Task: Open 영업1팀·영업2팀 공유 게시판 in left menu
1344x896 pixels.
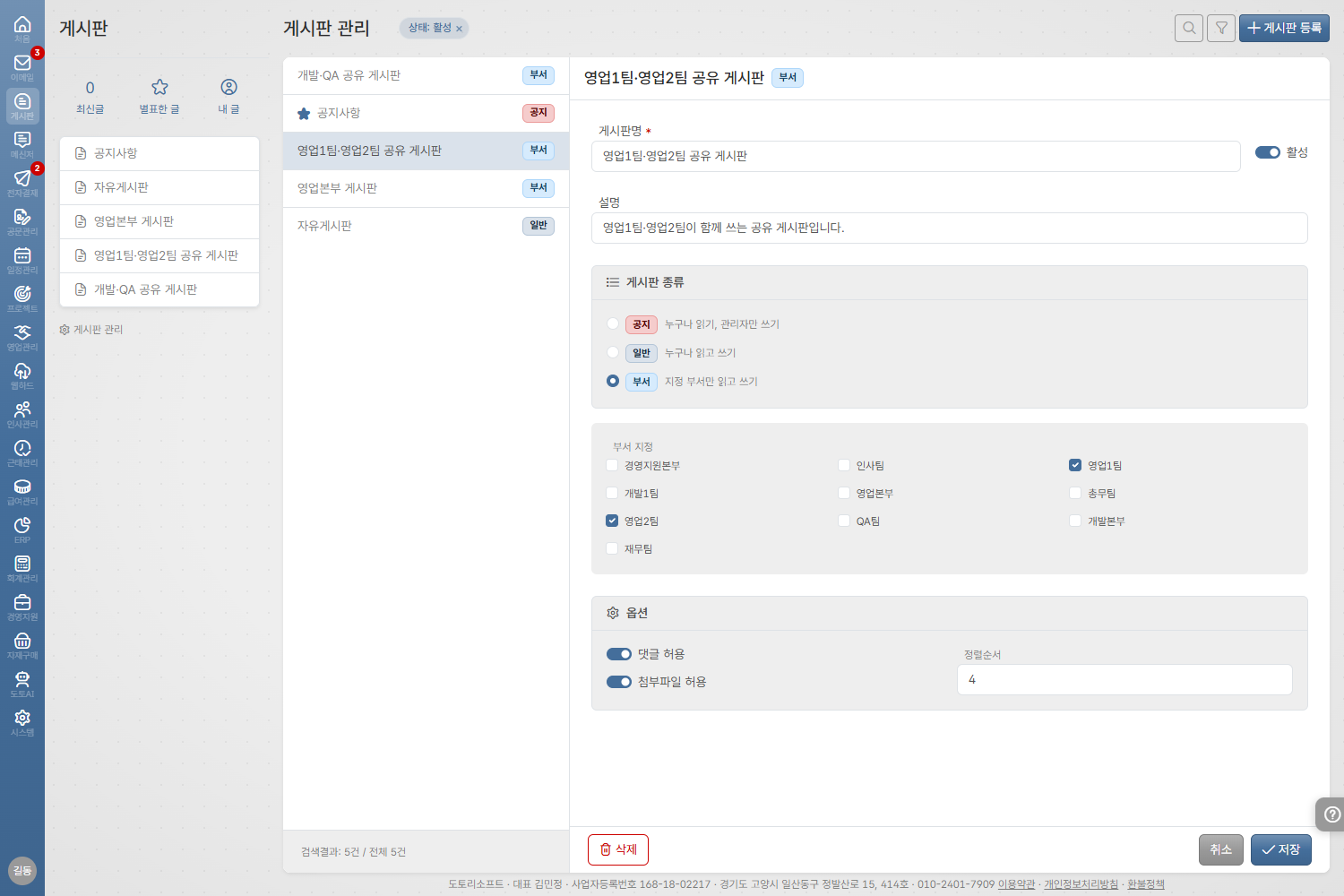Action: (159, 255)
